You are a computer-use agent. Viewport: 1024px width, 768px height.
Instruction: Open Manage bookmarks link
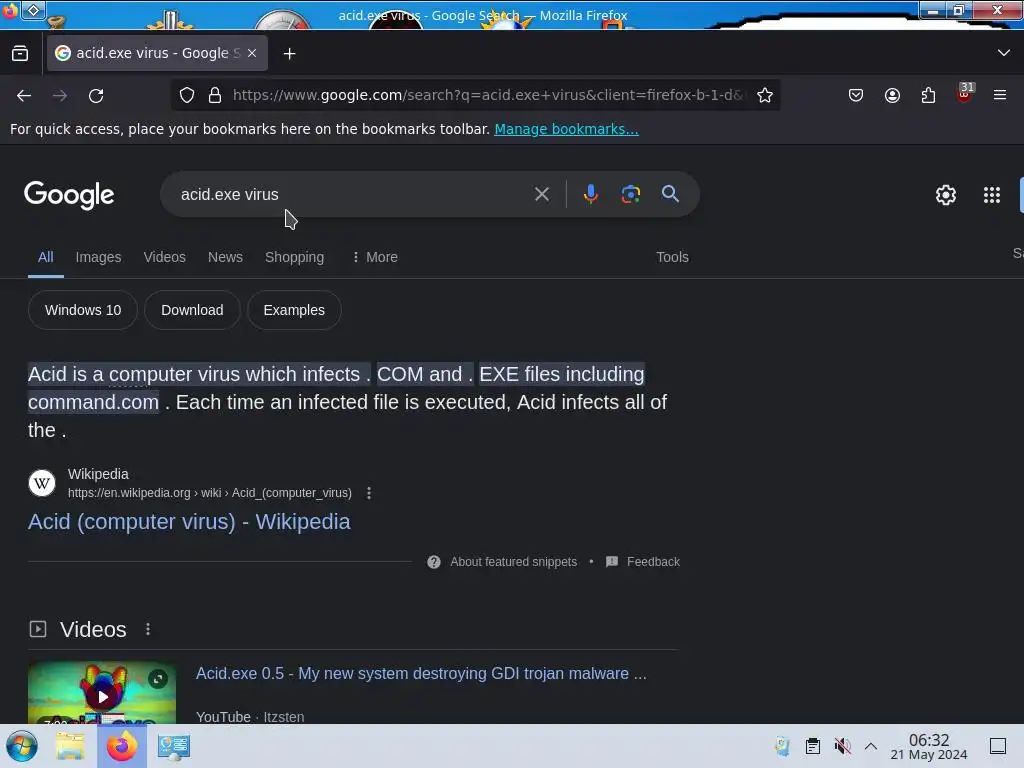(566, 129)
